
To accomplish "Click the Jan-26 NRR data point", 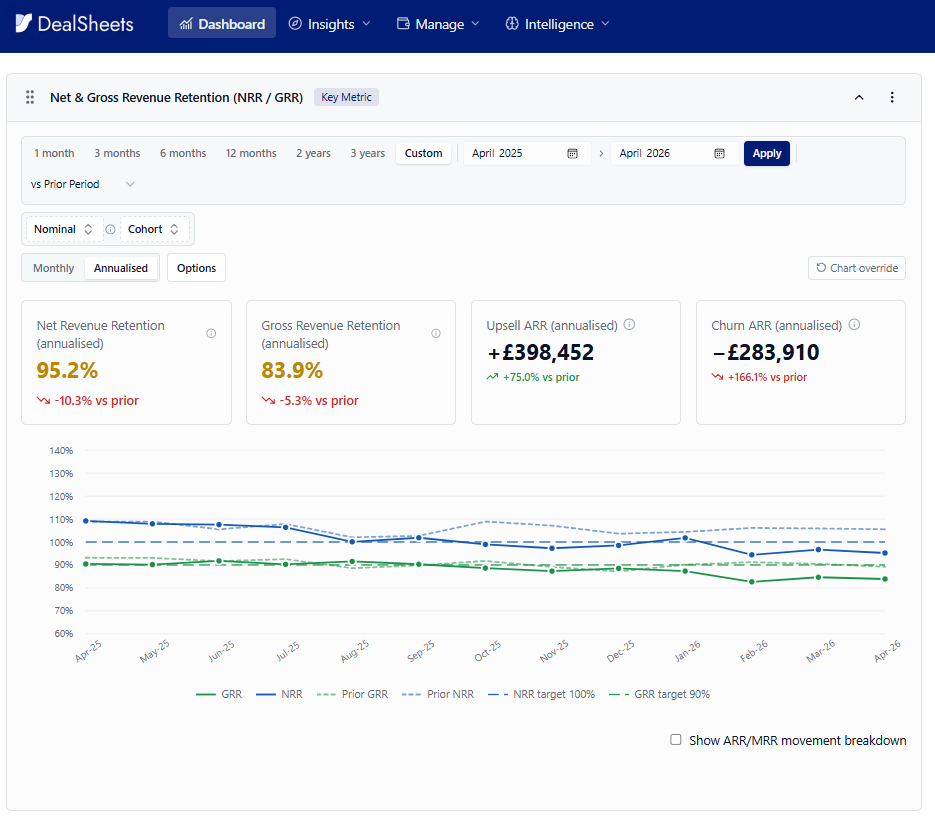I will (685, 538).
